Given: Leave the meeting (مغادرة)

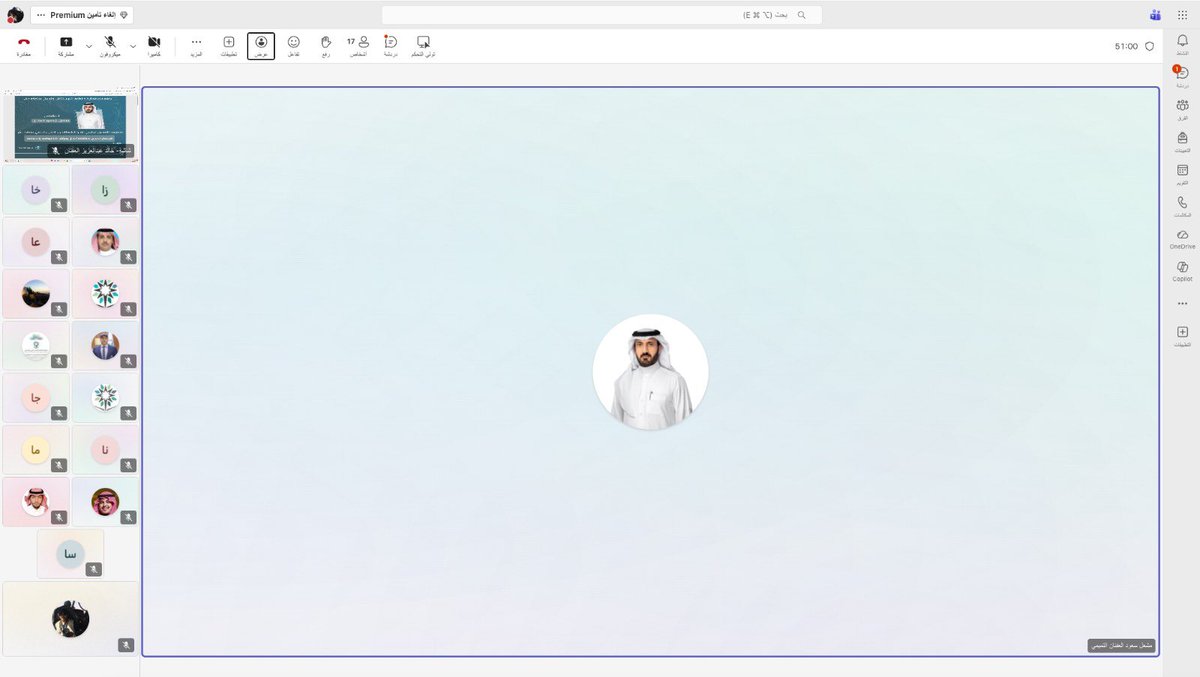Looking at the screenshot, I should pyautogui.click(x=22, y=45).
